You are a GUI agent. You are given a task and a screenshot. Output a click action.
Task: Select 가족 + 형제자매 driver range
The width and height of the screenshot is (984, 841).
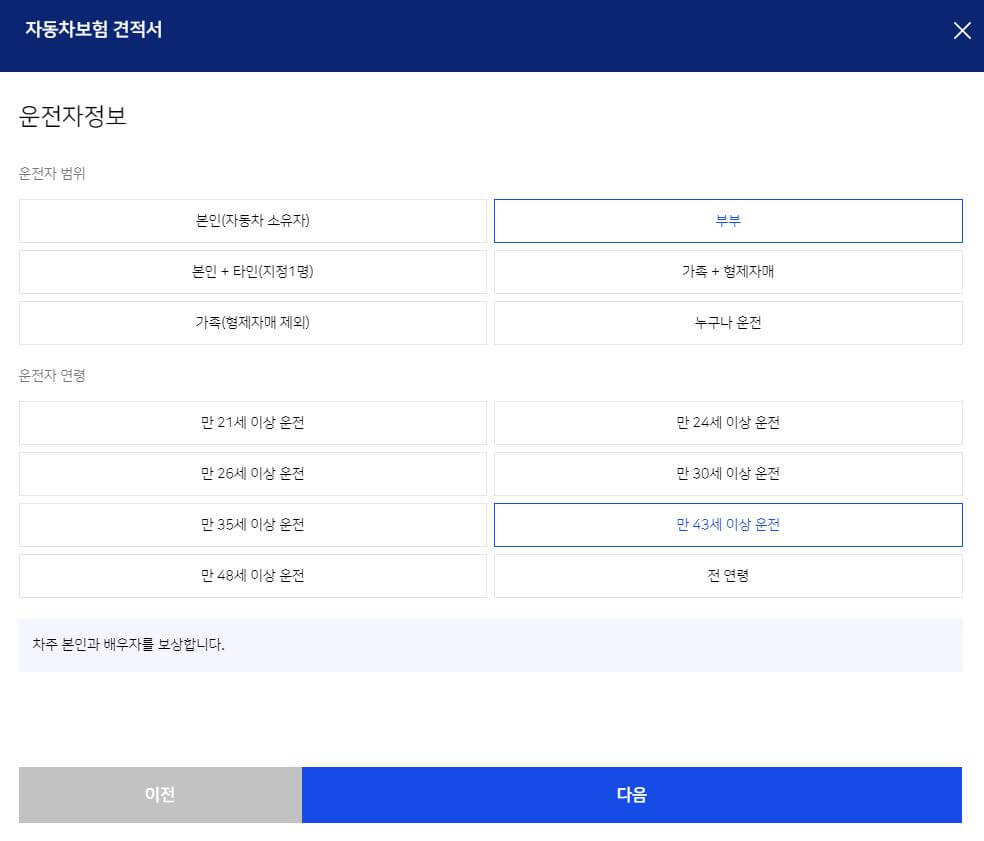728,272
